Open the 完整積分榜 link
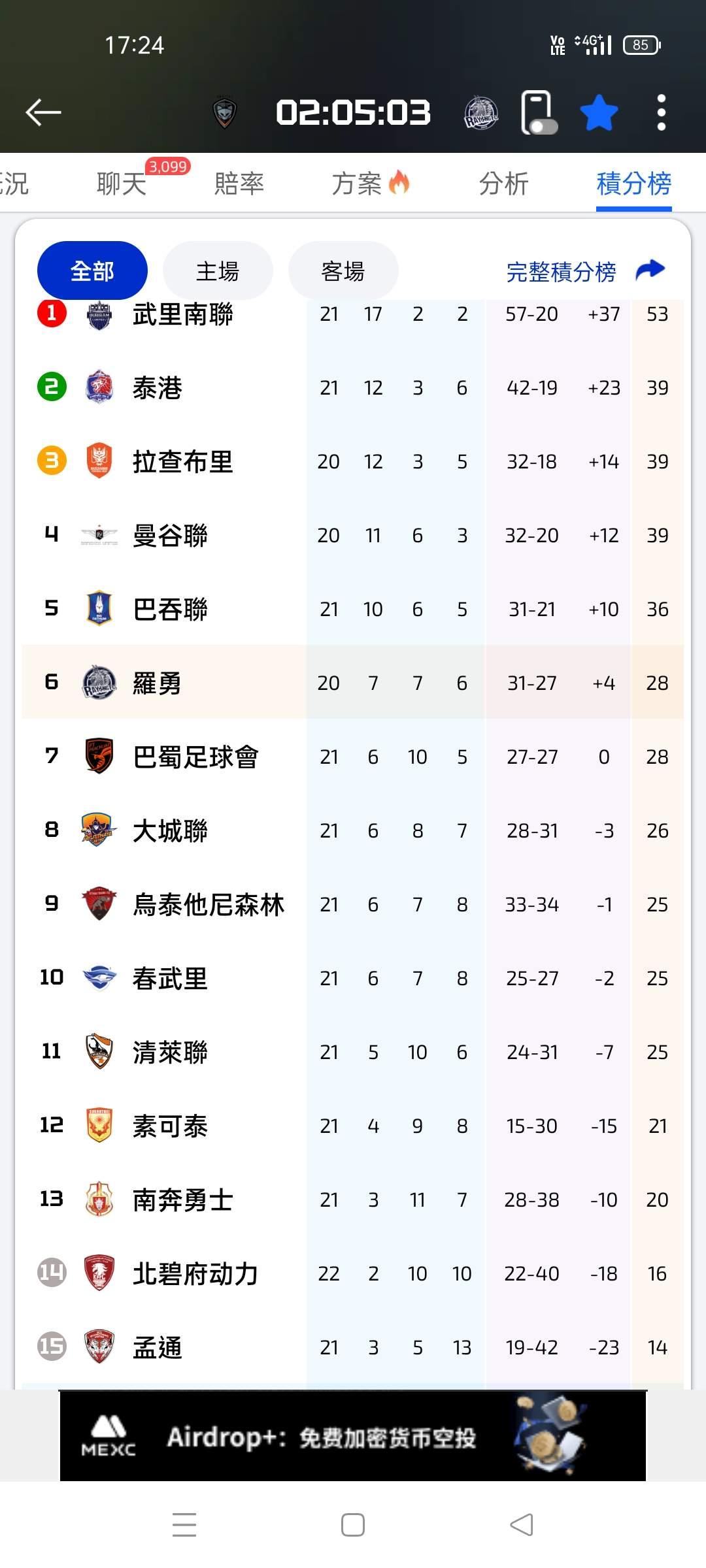 [x=561, y=272]
